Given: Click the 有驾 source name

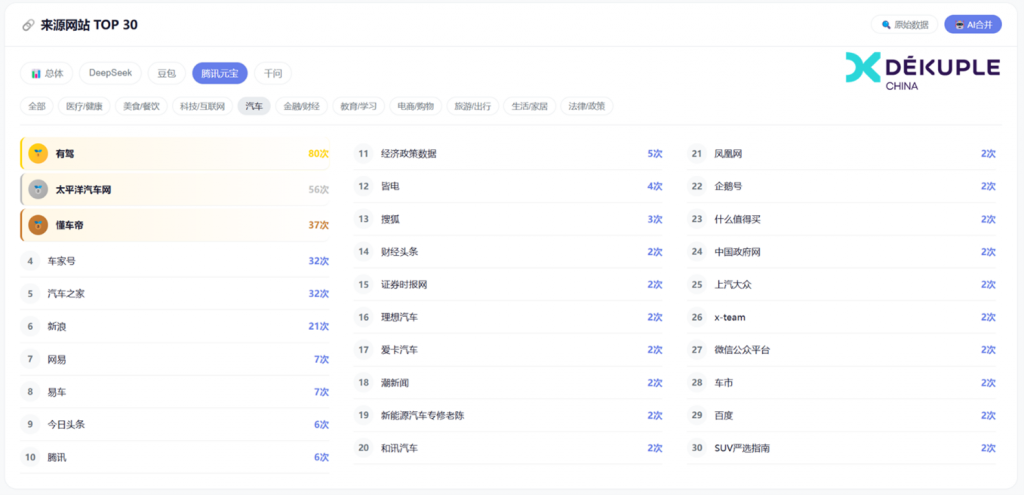Looking at the screenshot, I should pyautogui.click(x=65, y=154).
